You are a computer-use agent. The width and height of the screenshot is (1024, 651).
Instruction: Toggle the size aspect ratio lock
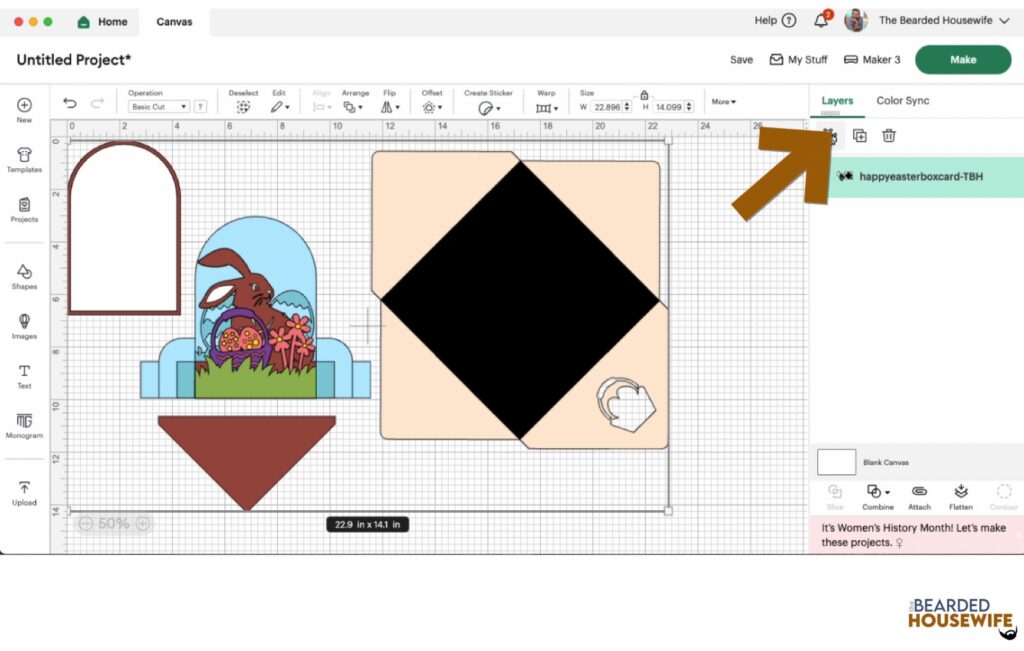tap(644, 95)
